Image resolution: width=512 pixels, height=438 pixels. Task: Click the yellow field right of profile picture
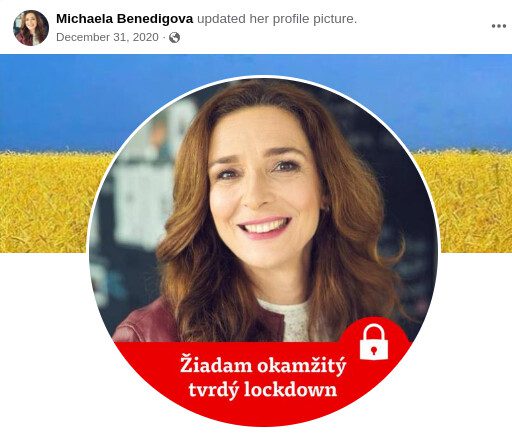[x=473, y=203]
